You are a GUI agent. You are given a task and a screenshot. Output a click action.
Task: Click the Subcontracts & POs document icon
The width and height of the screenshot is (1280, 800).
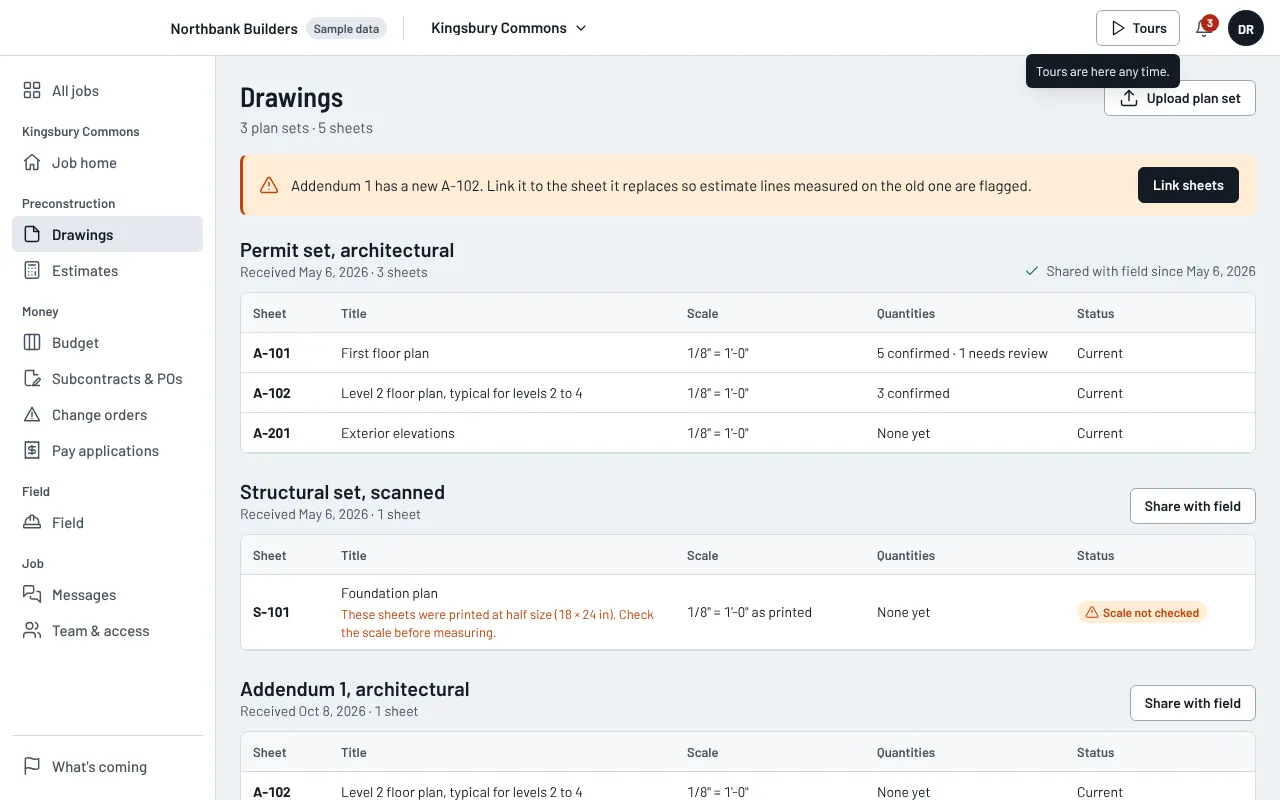32,379
